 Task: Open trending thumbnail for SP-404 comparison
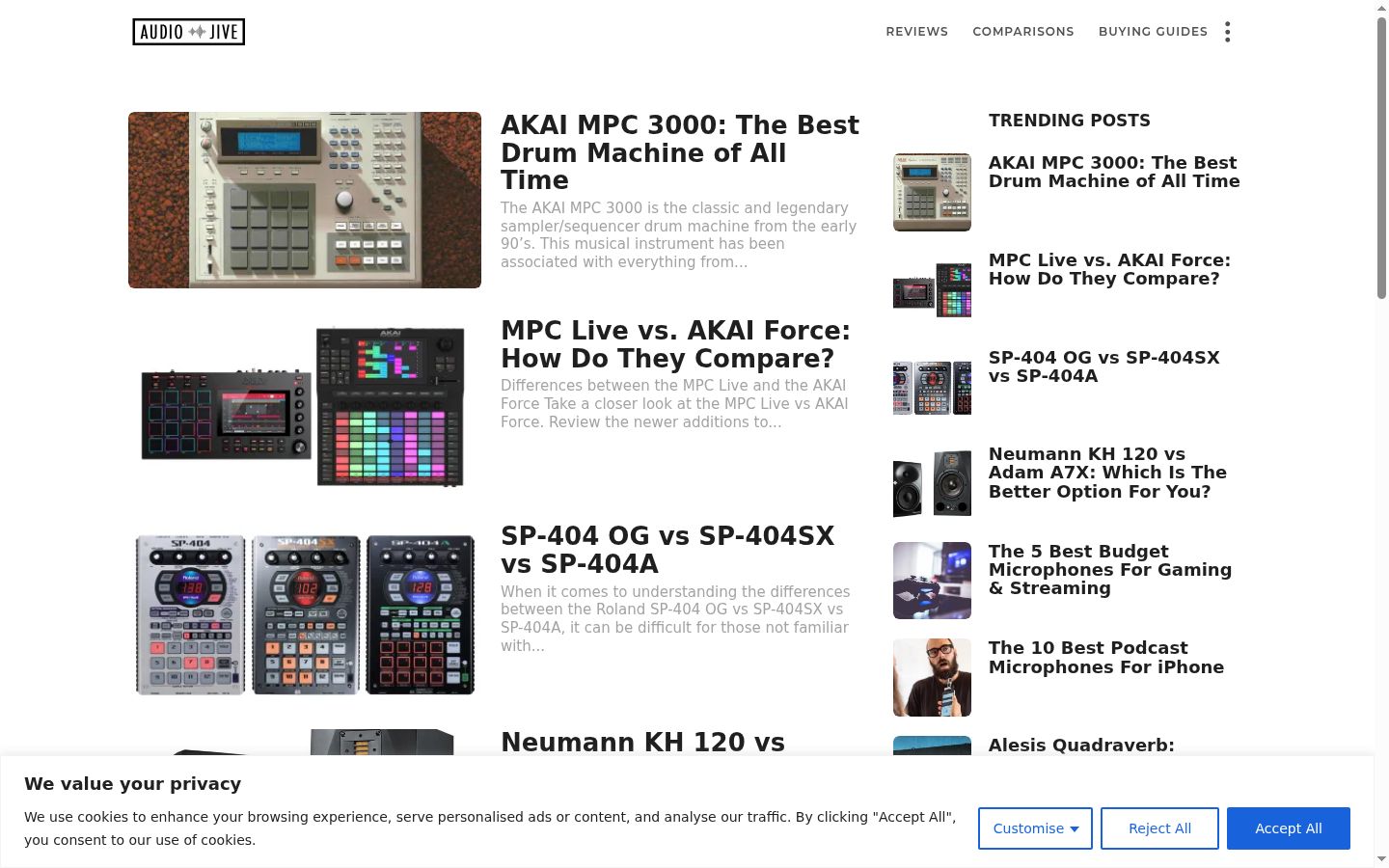[932, 387]
